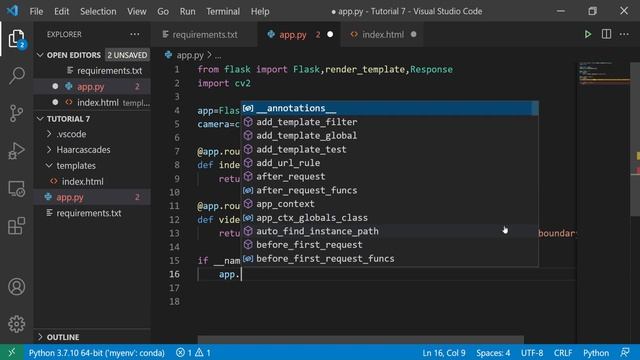Viewport: 640px width, 360px height.
Task: Open the Search view in activity bar
Action: (16, 76)
